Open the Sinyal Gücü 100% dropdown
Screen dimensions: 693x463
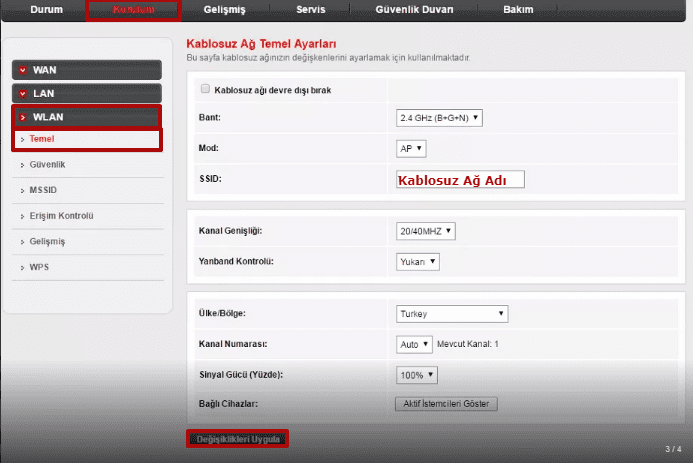point(417,375)
